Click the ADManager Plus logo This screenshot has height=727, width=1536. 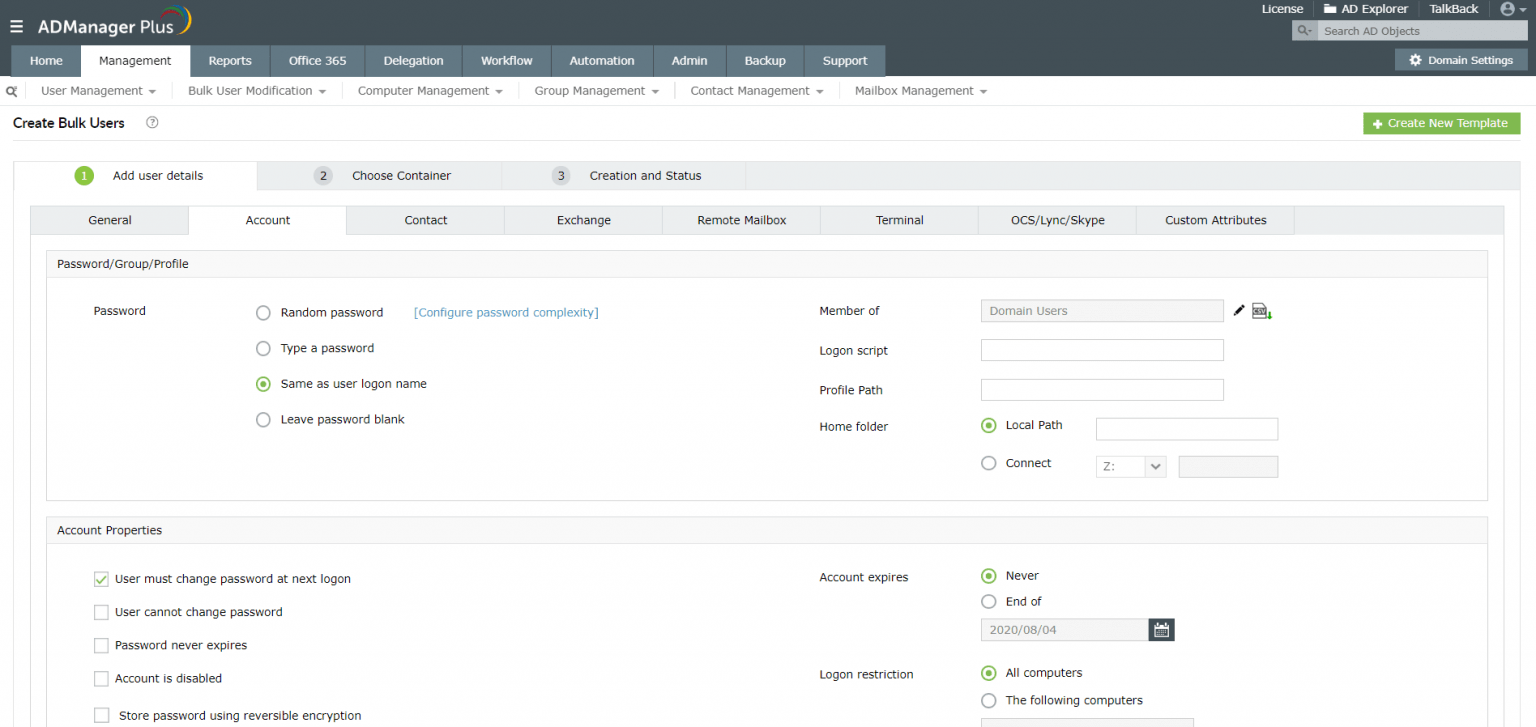[113, 23]
